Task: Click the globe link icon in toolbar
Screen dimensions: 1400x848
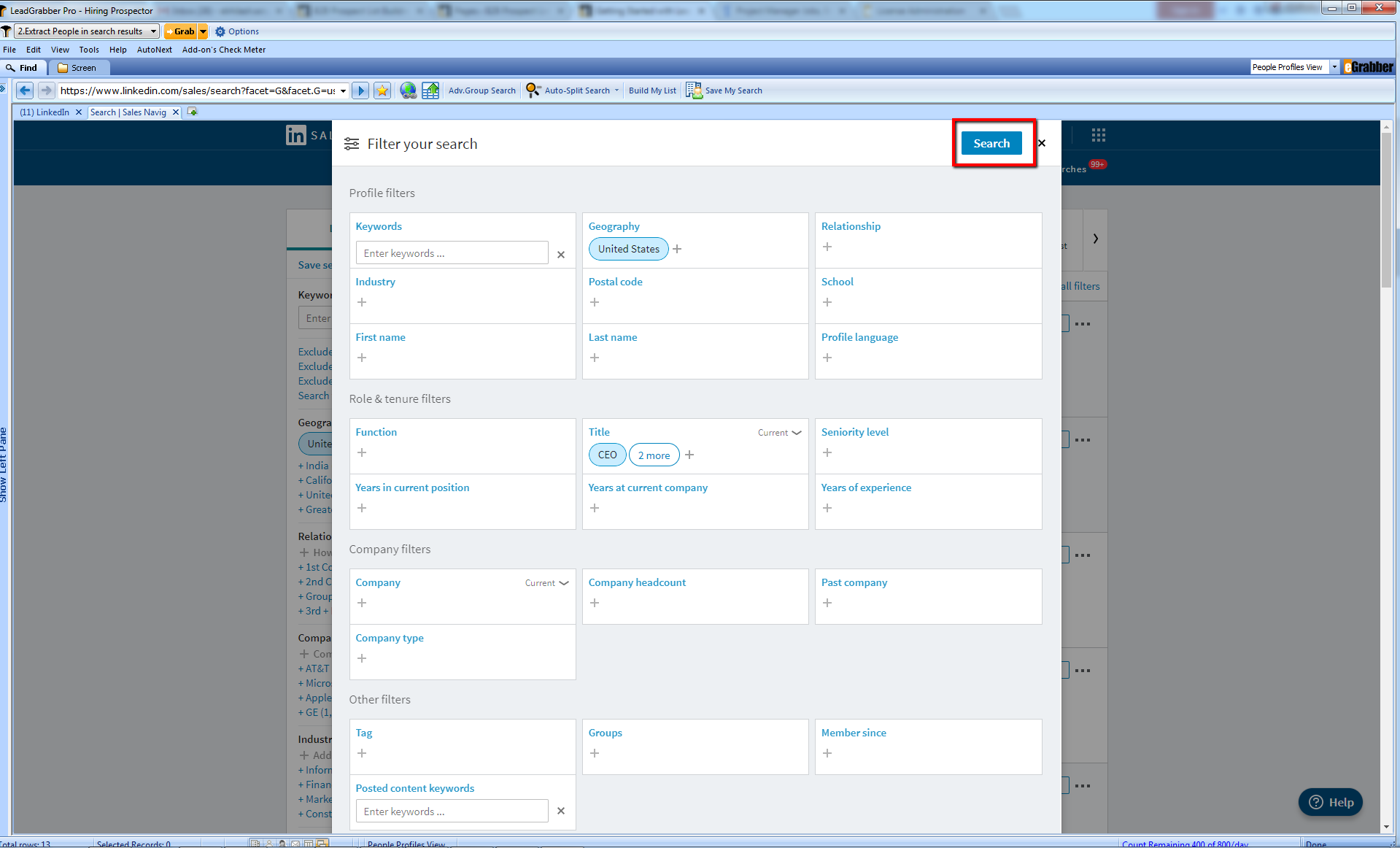Action: pyautogui.click(x=408, y=90)
